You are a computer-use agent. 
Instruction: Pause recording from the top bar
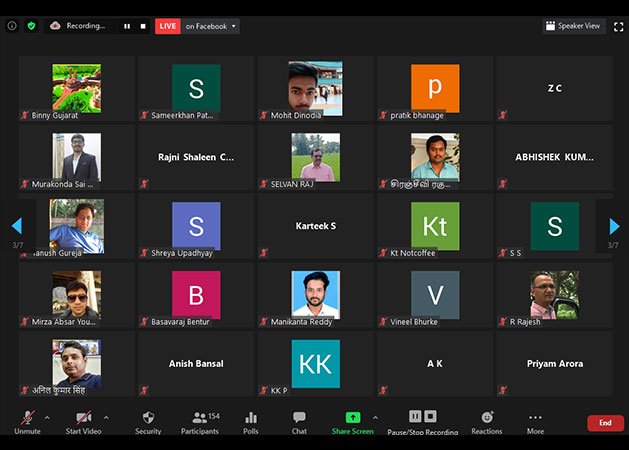(127, 26)
